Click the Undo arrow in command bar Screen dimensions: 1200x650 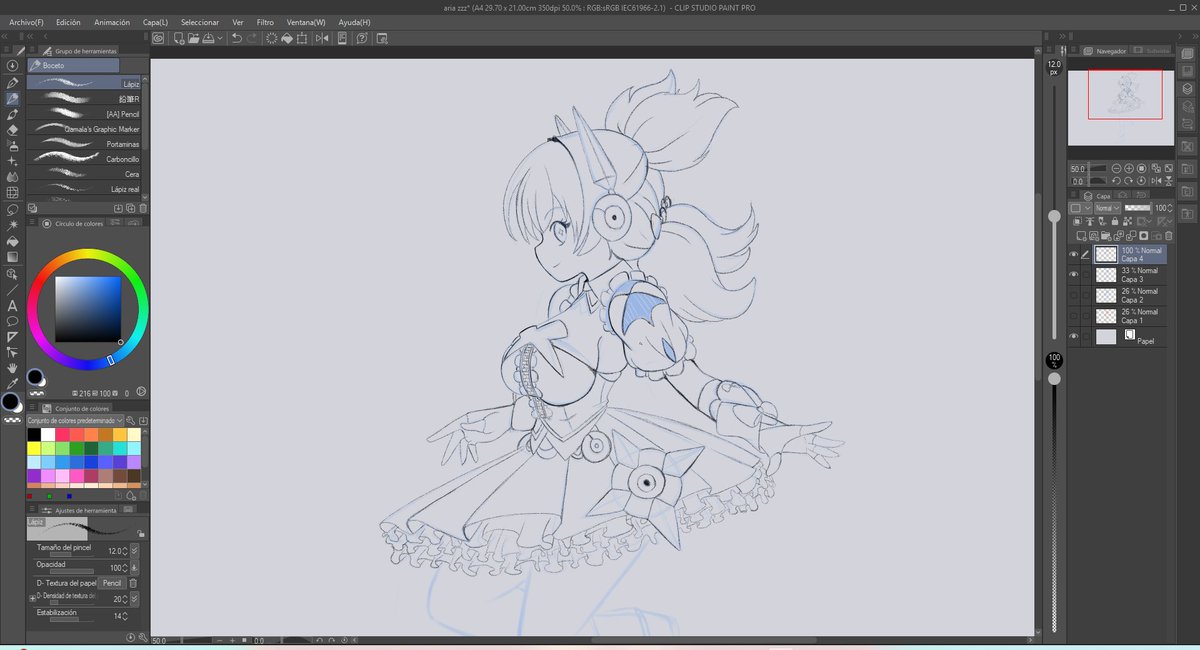[237, 38]
